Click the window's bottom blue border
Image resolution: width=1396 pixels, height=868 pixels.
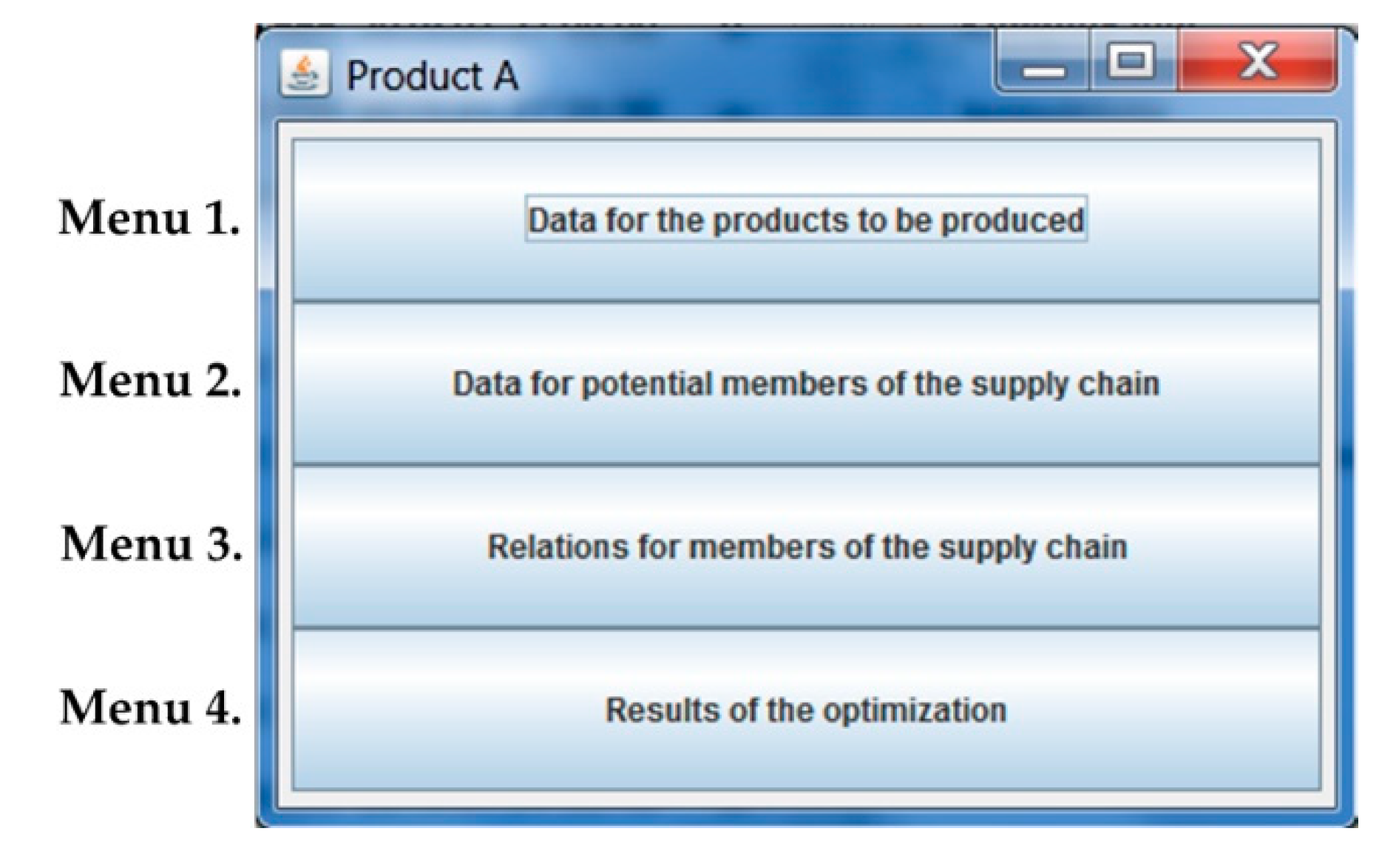point(806,818)
